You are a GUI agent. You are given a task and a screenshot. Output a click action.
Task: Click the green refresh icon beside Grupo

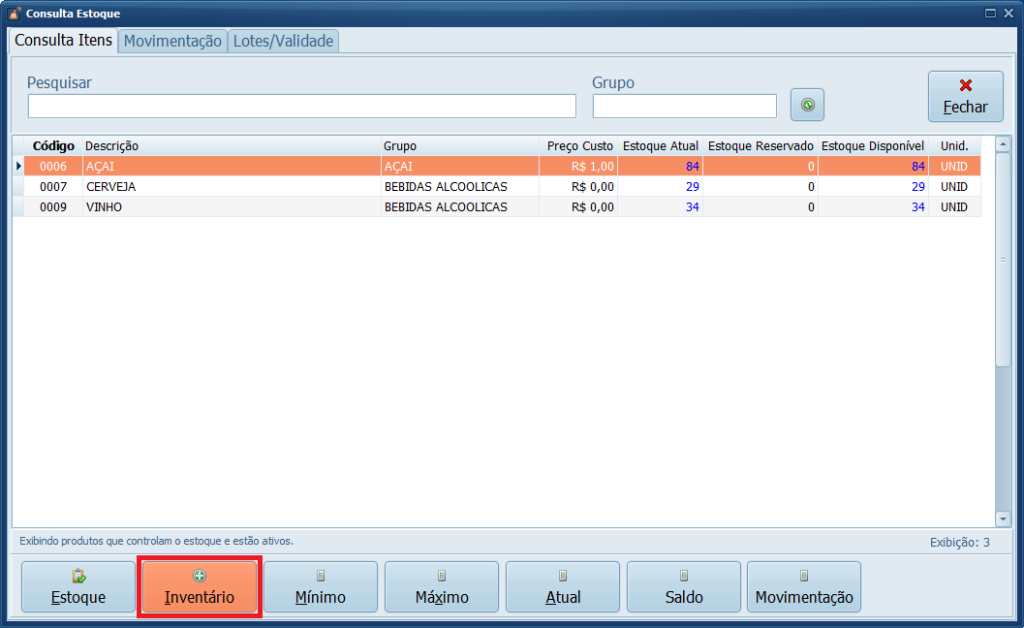pyautogui.click(x=807, y=104)
